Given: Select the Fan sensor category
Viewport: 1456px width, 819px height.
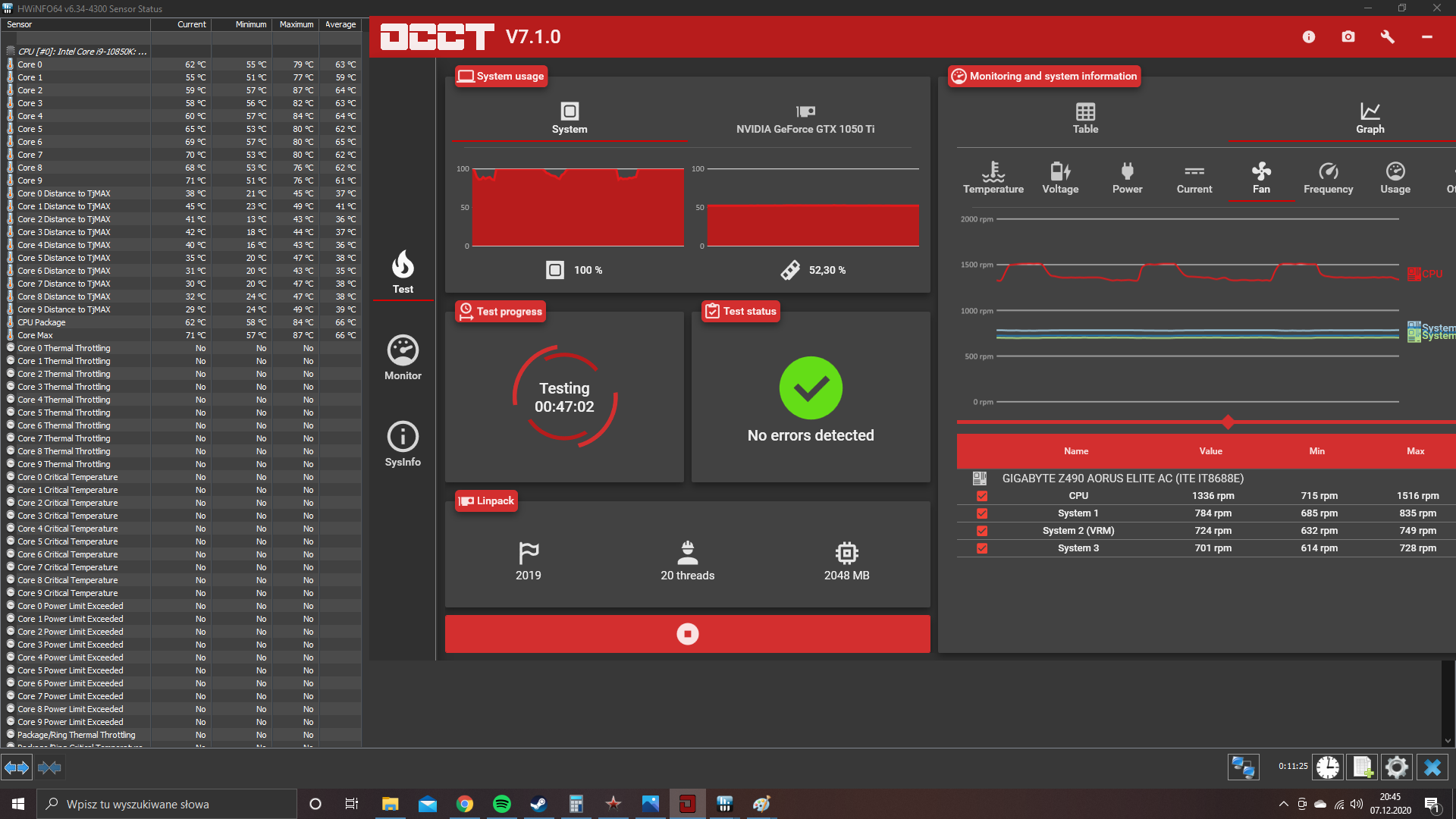Looking at the screenshot, I should click(x=1261, y=178).
